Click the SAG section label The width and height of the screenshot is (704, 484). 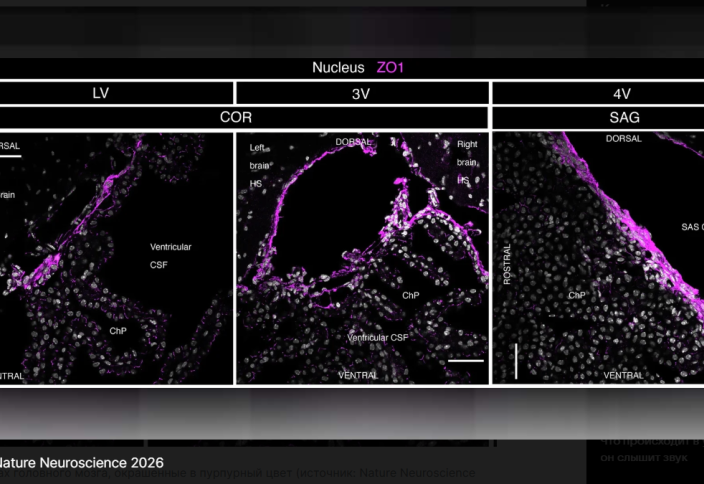click(622, 117)
